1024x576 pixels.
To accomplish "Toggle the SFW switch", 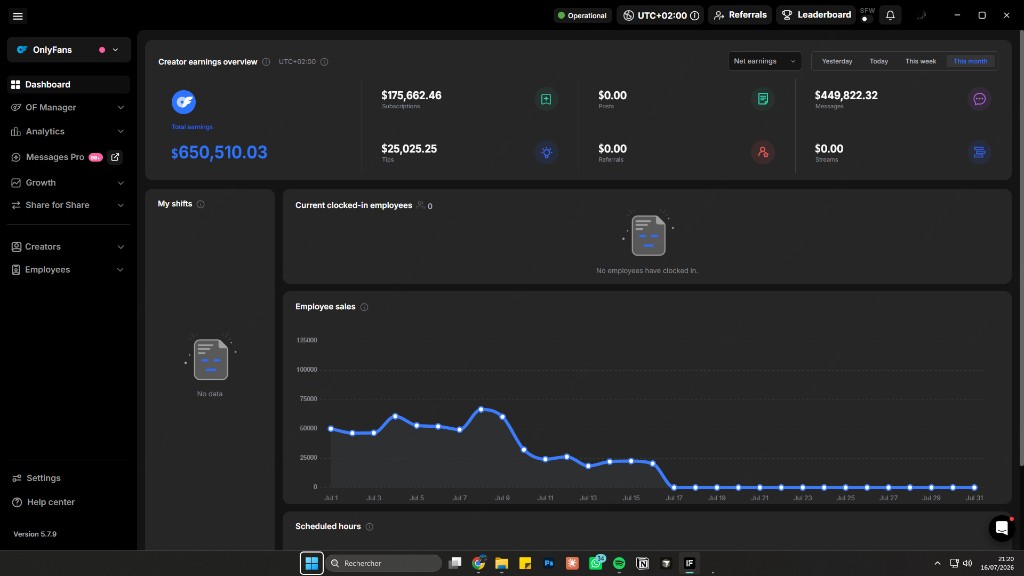I will point(867,18).
